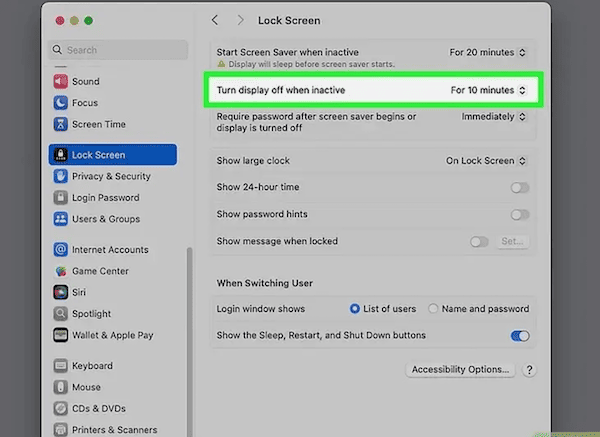Click the Internet Accounts @ icon

tap(60, 250)
